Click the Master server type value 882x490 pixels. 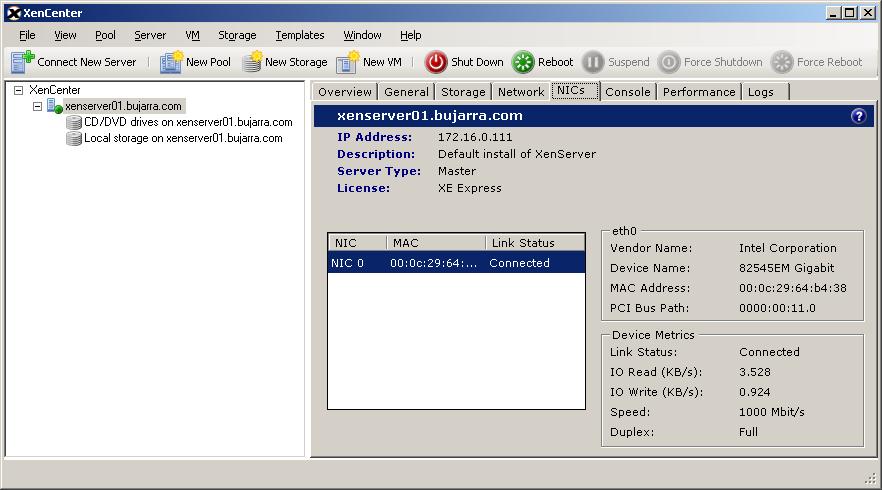(x=457, y=171)
